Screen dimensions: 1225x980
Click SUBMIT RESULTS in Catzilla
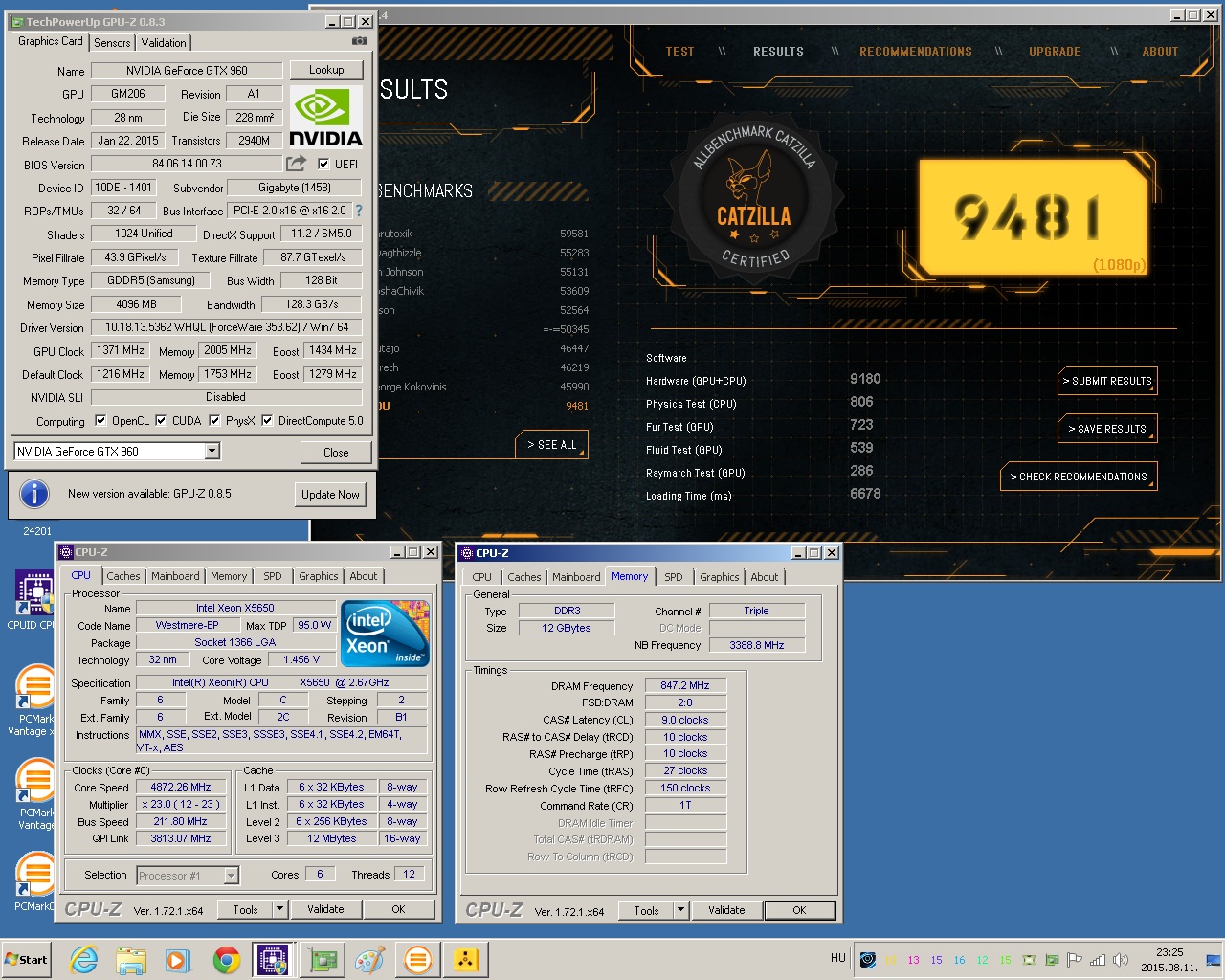(1107, 381)
